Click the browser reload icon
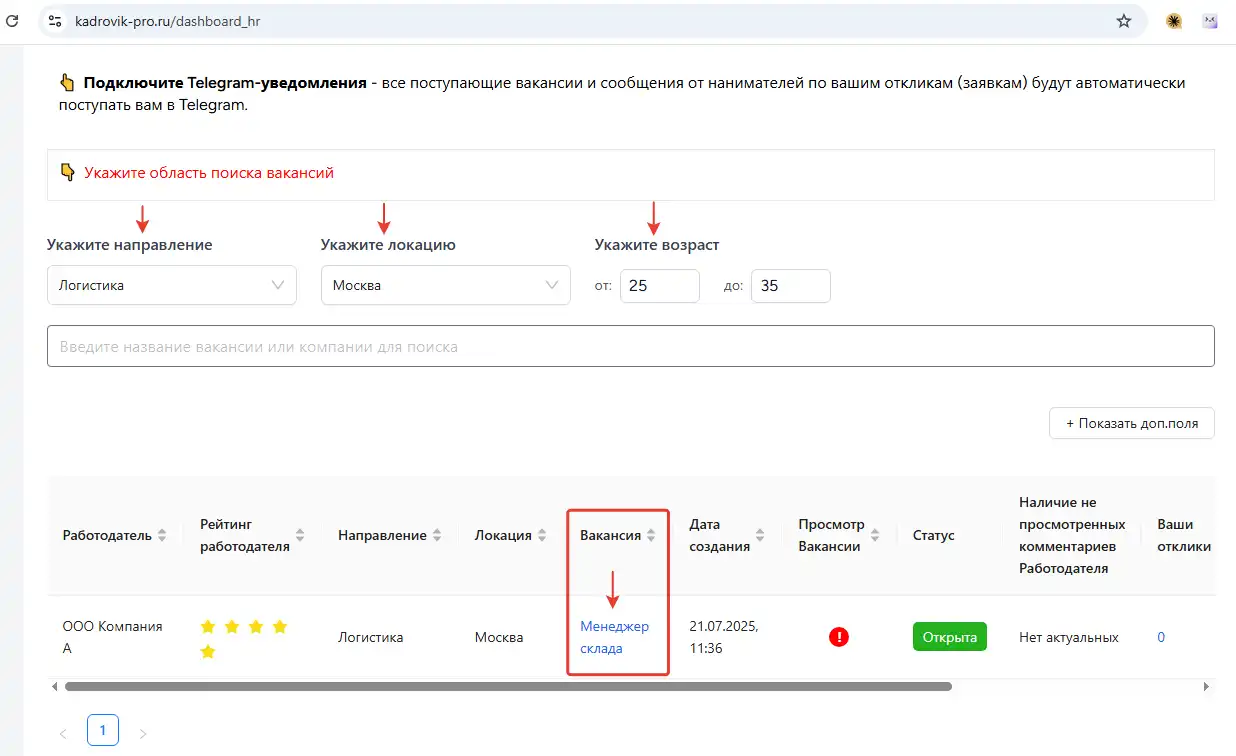The image size is (1236, 756). (12, 20)
